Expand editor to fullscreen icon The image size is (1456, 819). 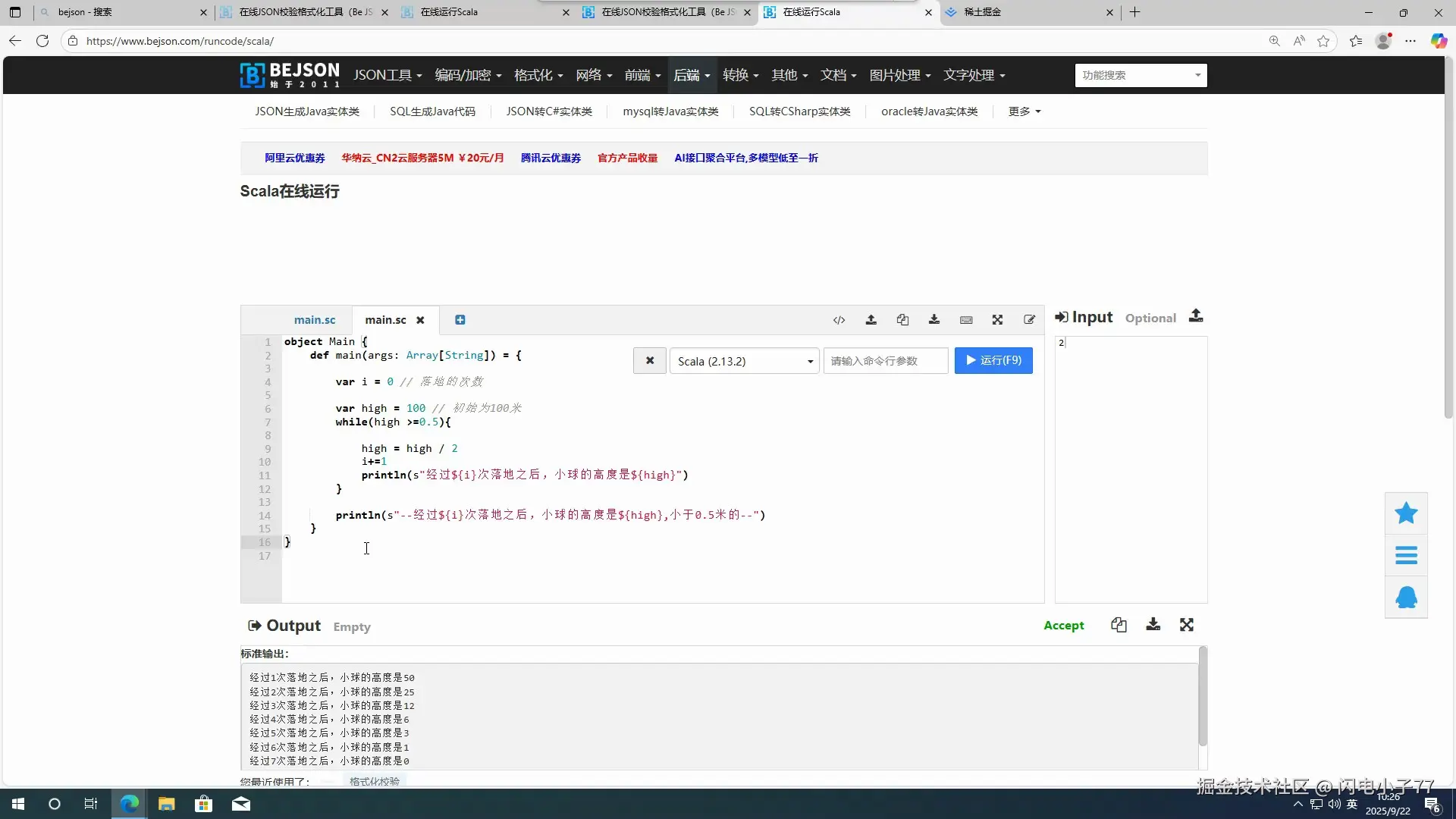coord(997,320)
